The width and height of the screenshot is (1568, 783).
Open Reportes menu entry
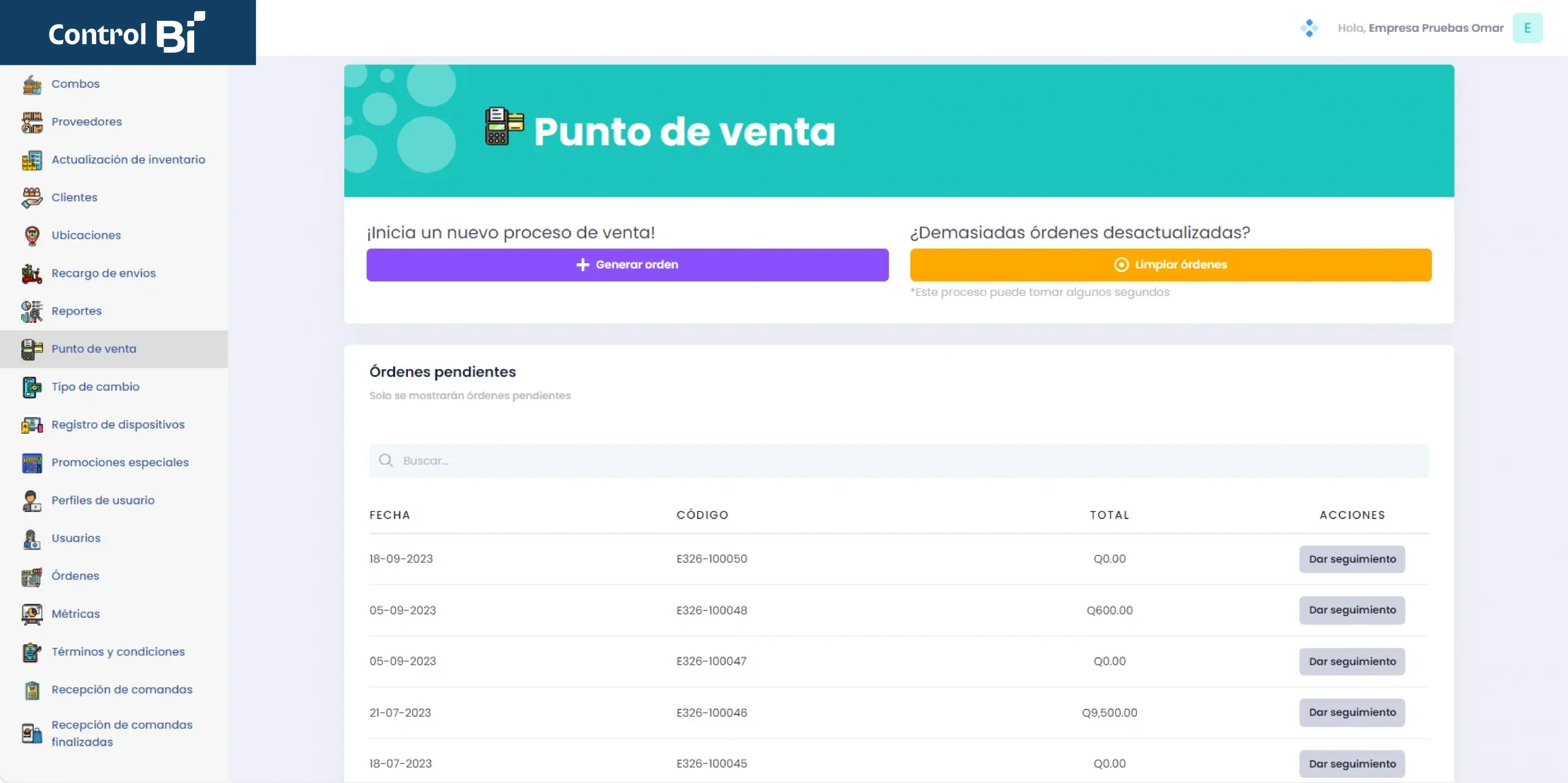click(77, 311)
